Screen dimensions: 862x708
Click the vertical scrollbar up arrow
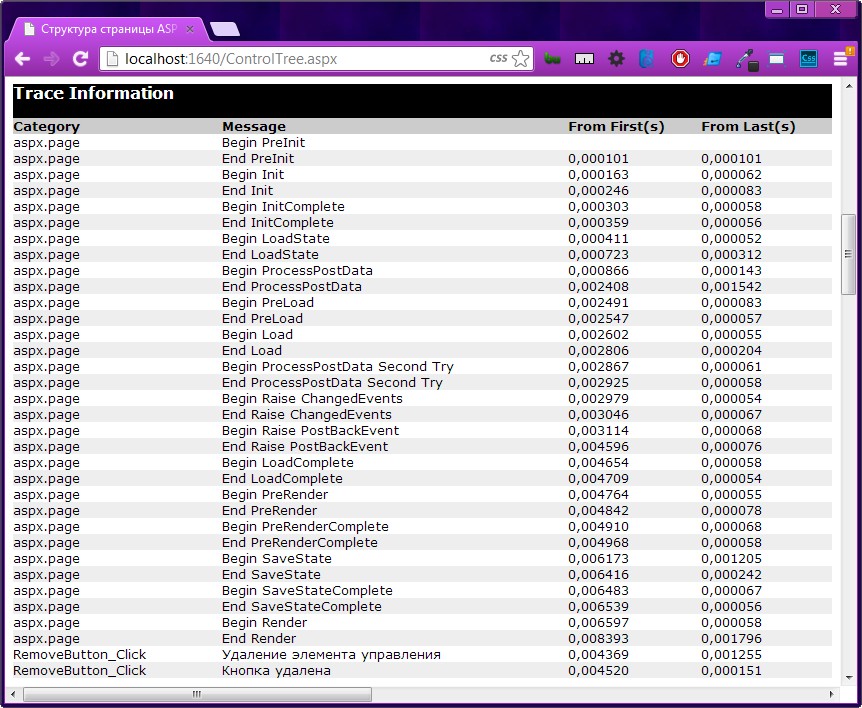coord(848,87)
